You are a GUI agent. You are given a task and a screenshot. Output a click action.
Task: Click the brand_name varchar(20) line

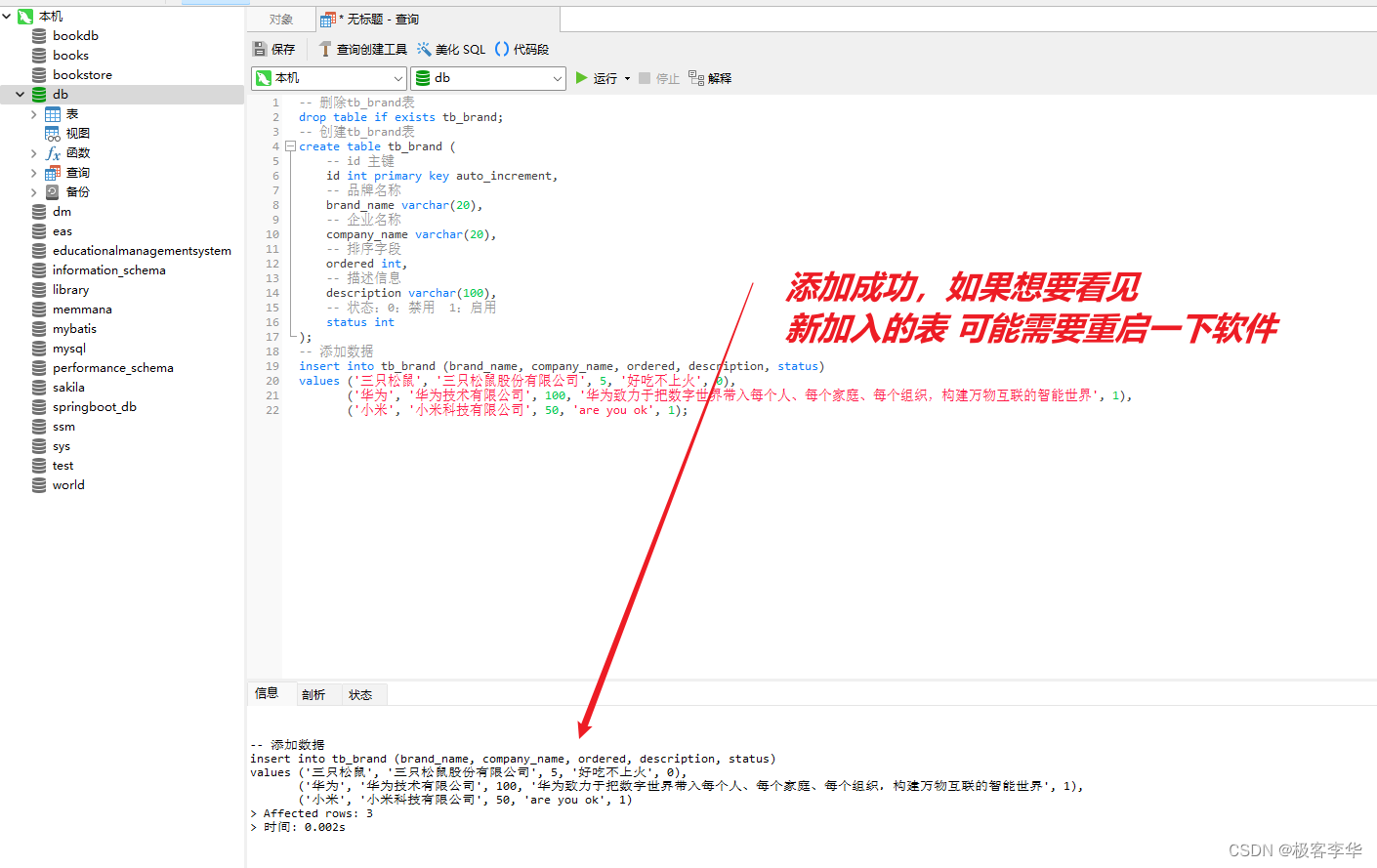click(404, 205)
